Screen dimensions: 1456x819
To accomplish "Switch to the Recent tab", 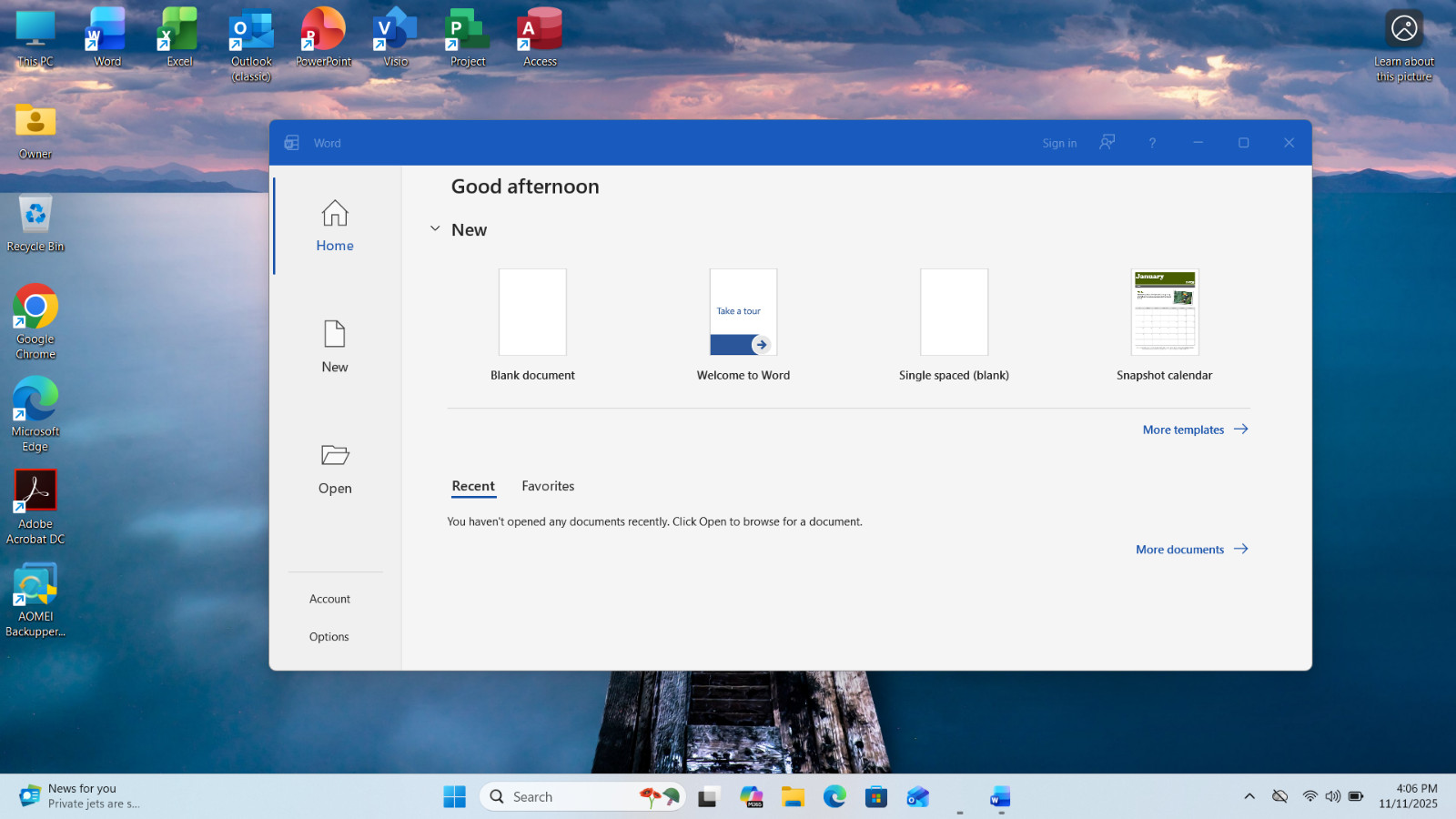I will pyautogui.click(x=473, y=486).
